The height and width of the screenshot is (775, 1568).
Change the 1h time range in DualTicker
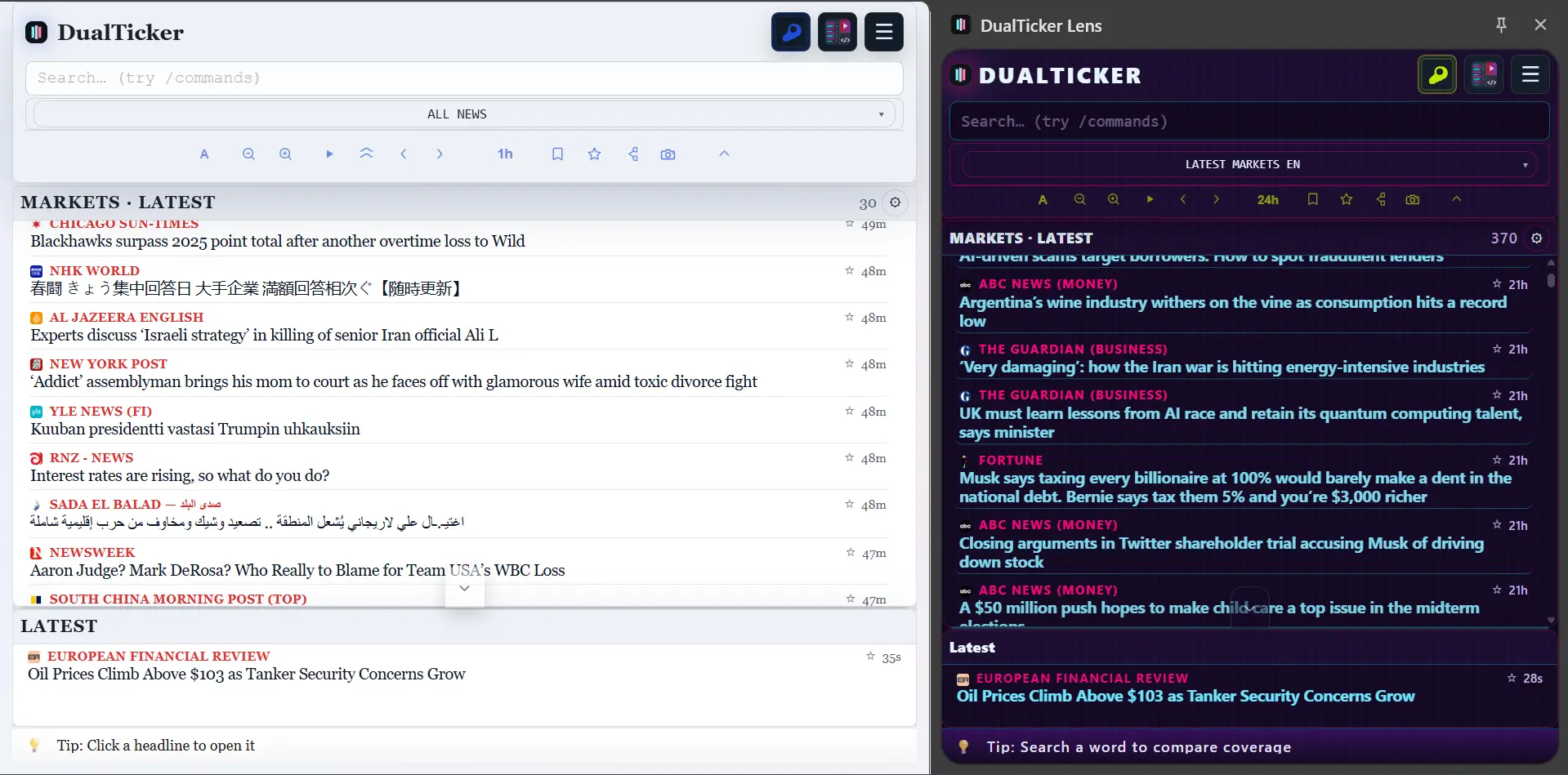click(505, 154)
